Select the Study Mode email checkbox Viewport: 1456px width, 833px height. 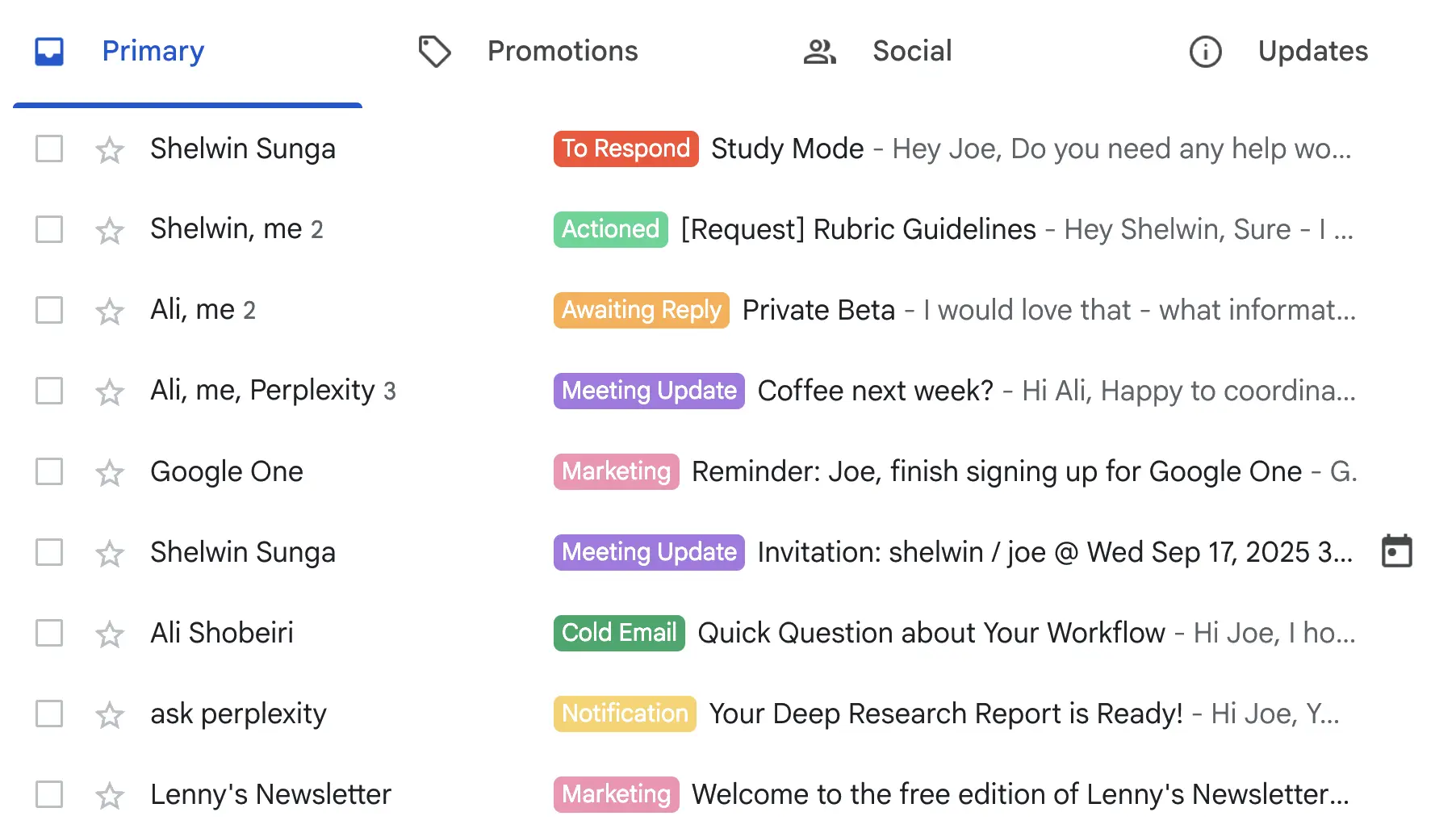tap(49, 149)
